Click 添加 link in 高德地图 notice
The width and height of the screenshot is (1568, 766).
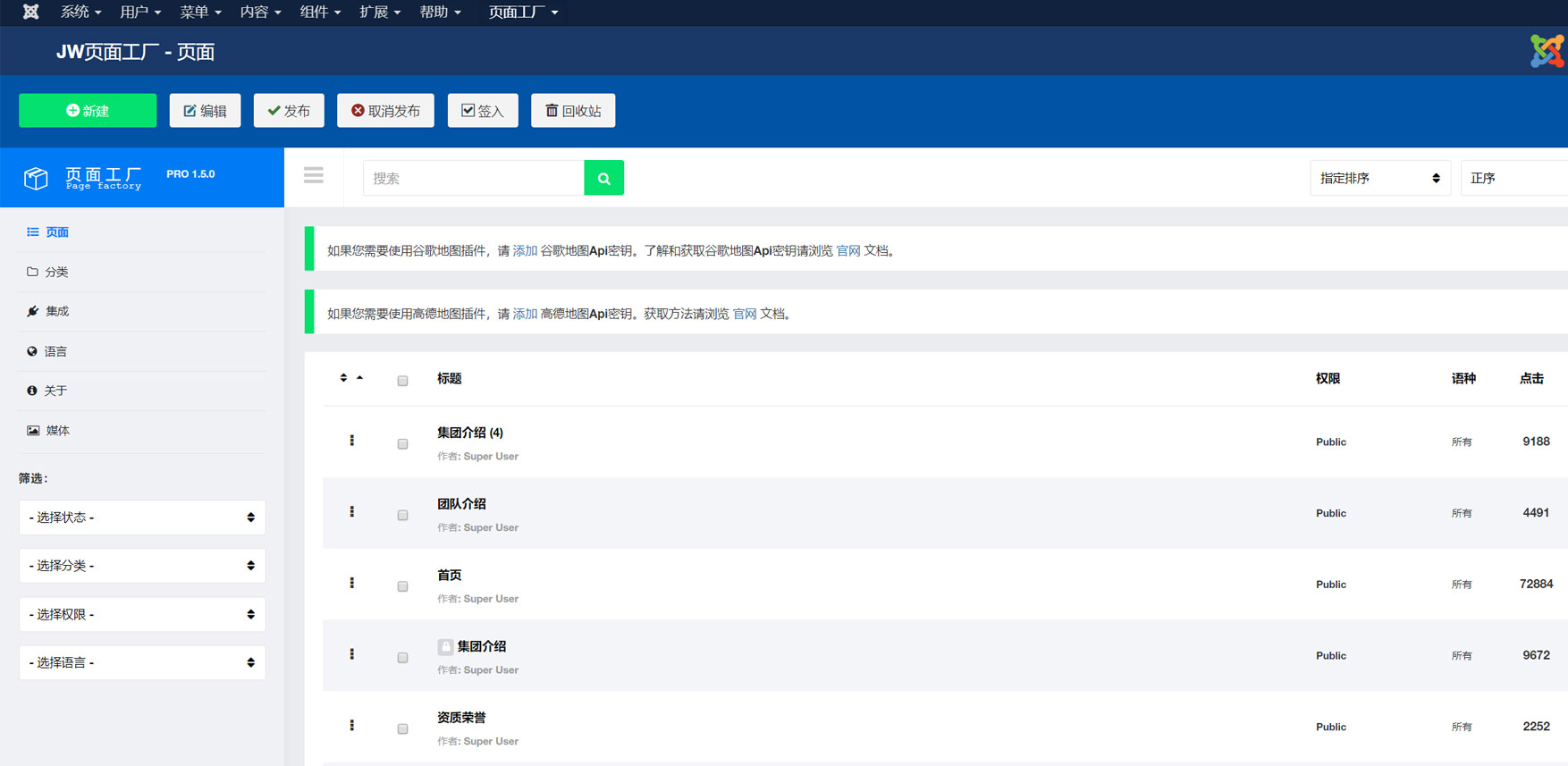click(525, 314)
